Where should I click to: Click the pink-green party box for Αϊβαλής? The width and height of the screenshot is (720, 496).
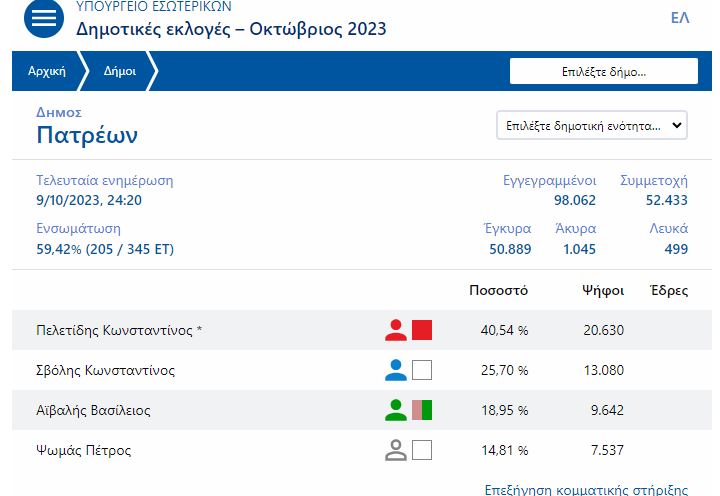coord(422,410)
